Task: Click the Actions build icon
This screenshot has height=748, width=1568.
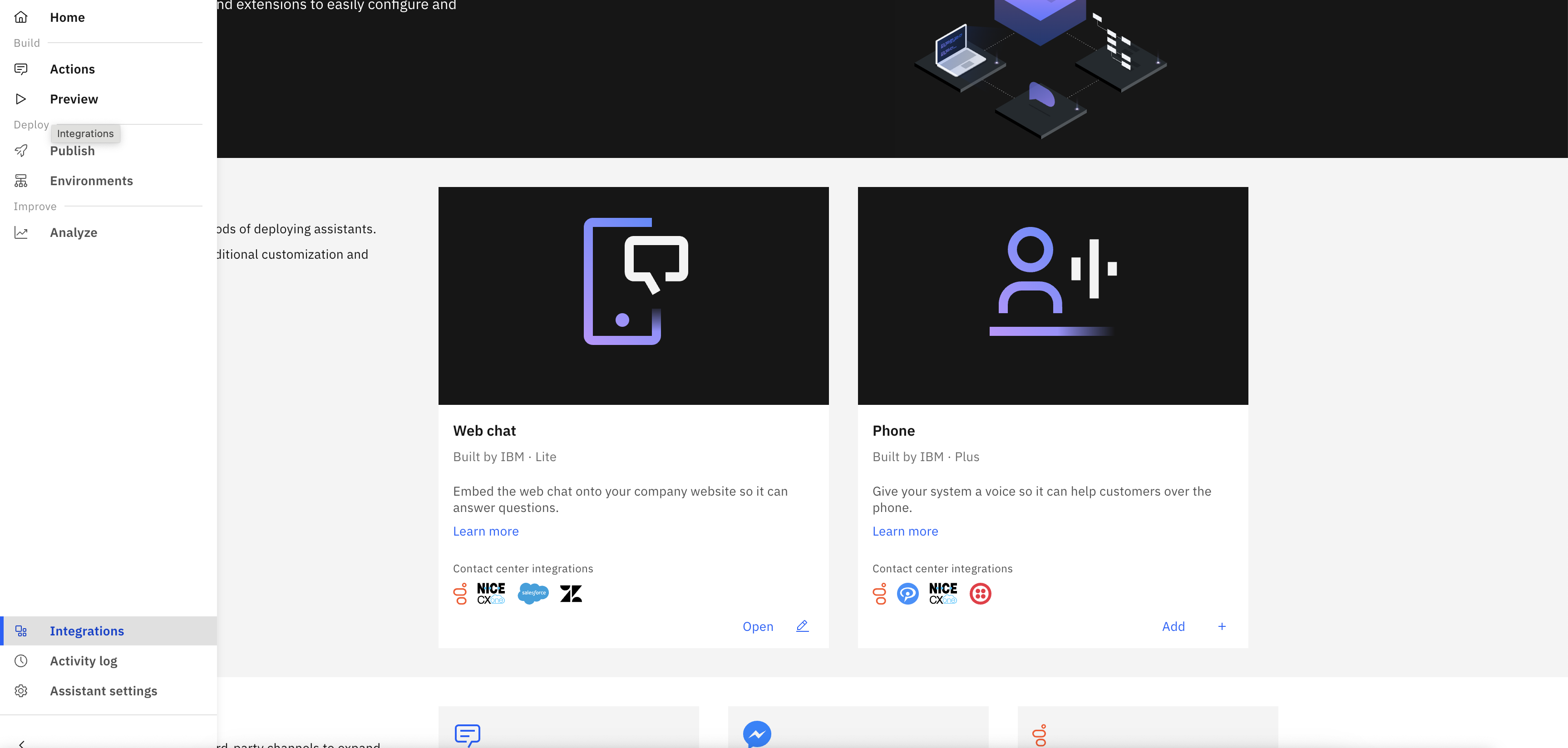Action: click(x=21, y=68)
